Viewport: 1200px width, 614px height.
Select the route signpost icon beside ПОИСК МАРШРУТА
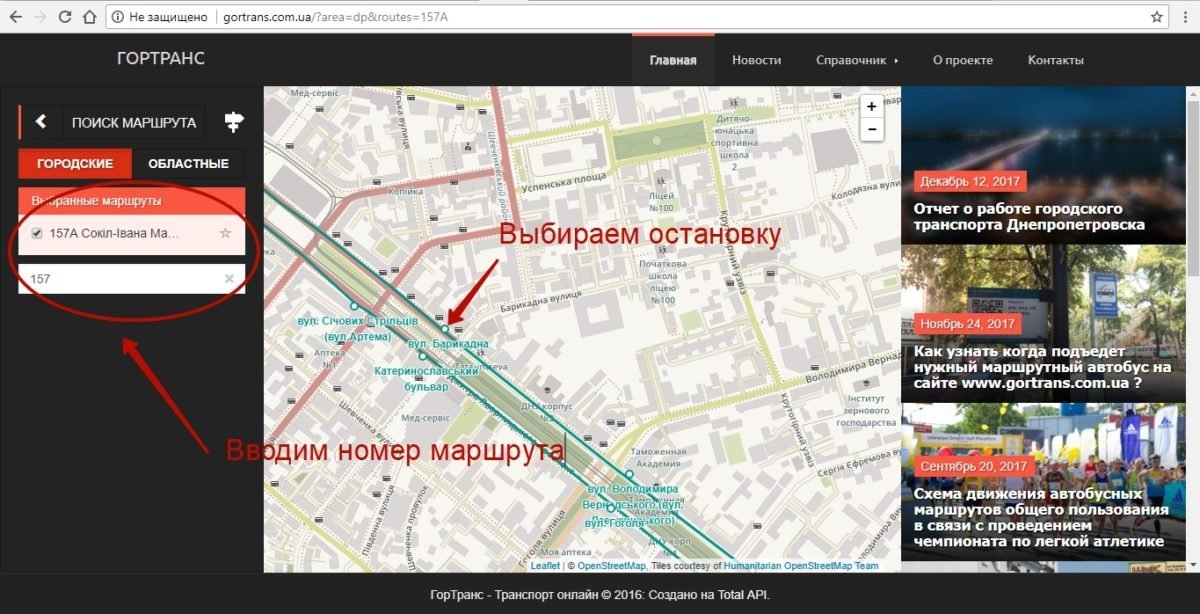(x=233, y=121)
